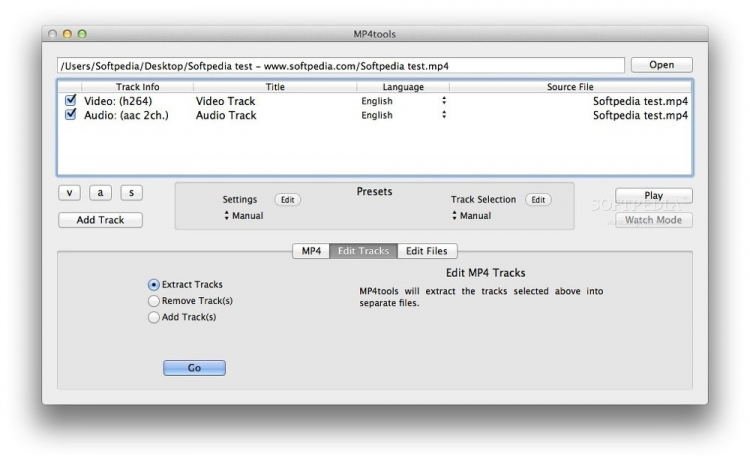Switch to the MP4 tab
The height and width of the screenshot is (463, 750).
click(x=311, y=251)
